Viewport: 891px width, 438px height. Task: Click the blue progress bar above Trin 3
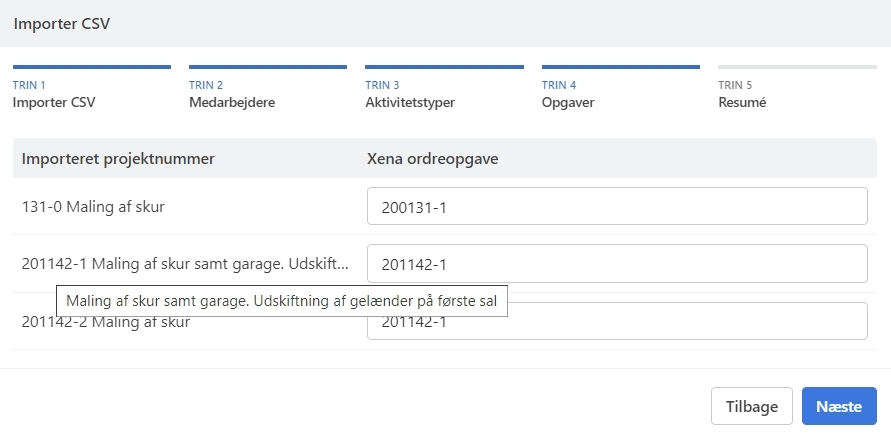(444, 67)
